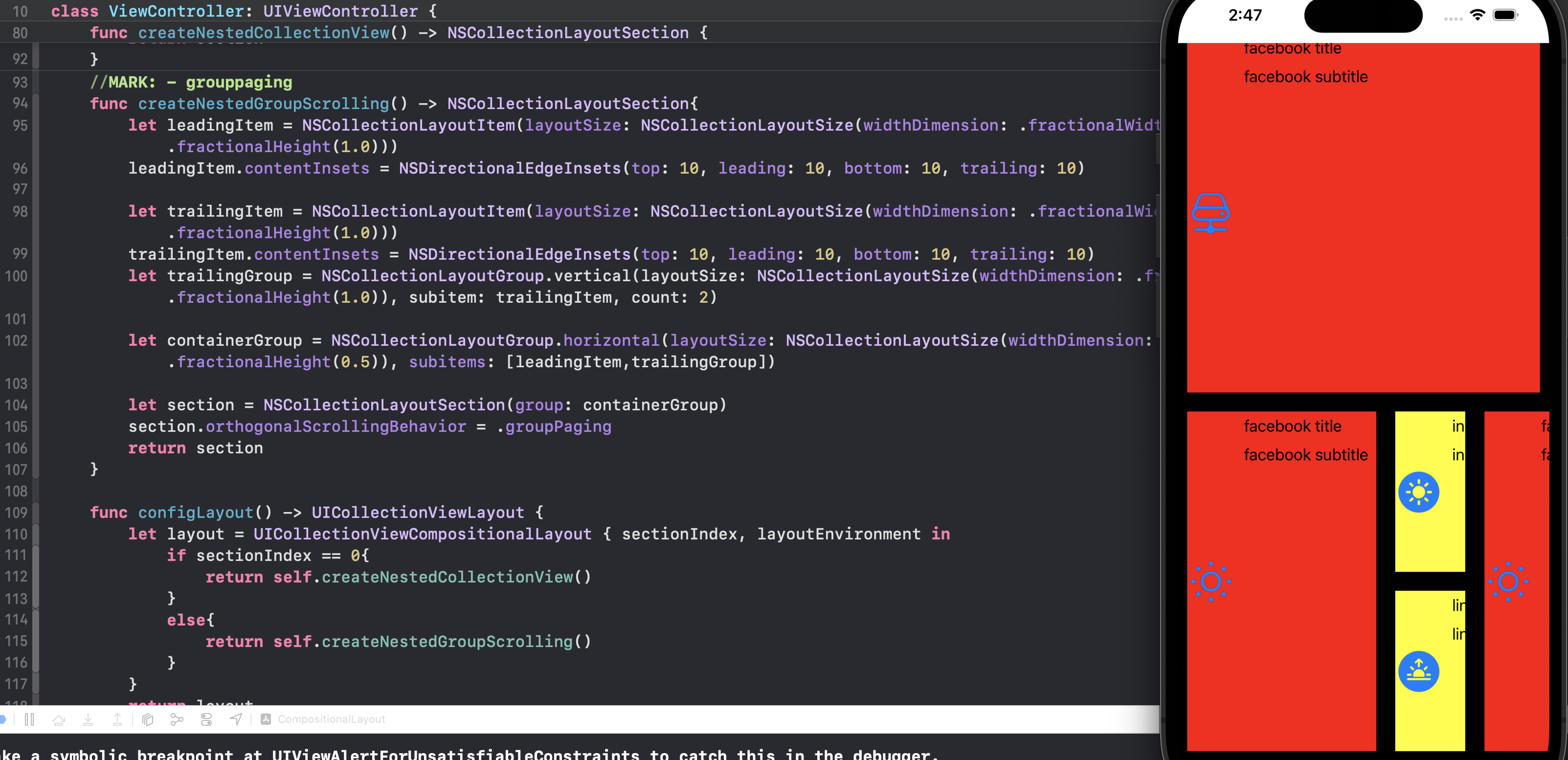
Task: Open Debug View Hierarchy
Action: pyautogui.click(x=147, y=719)
